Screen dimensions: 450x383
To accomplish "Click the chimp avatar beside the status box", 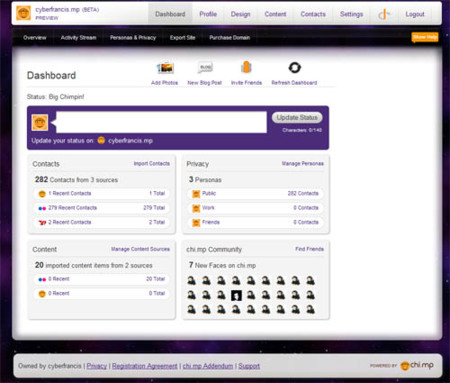I will [40, 122].
